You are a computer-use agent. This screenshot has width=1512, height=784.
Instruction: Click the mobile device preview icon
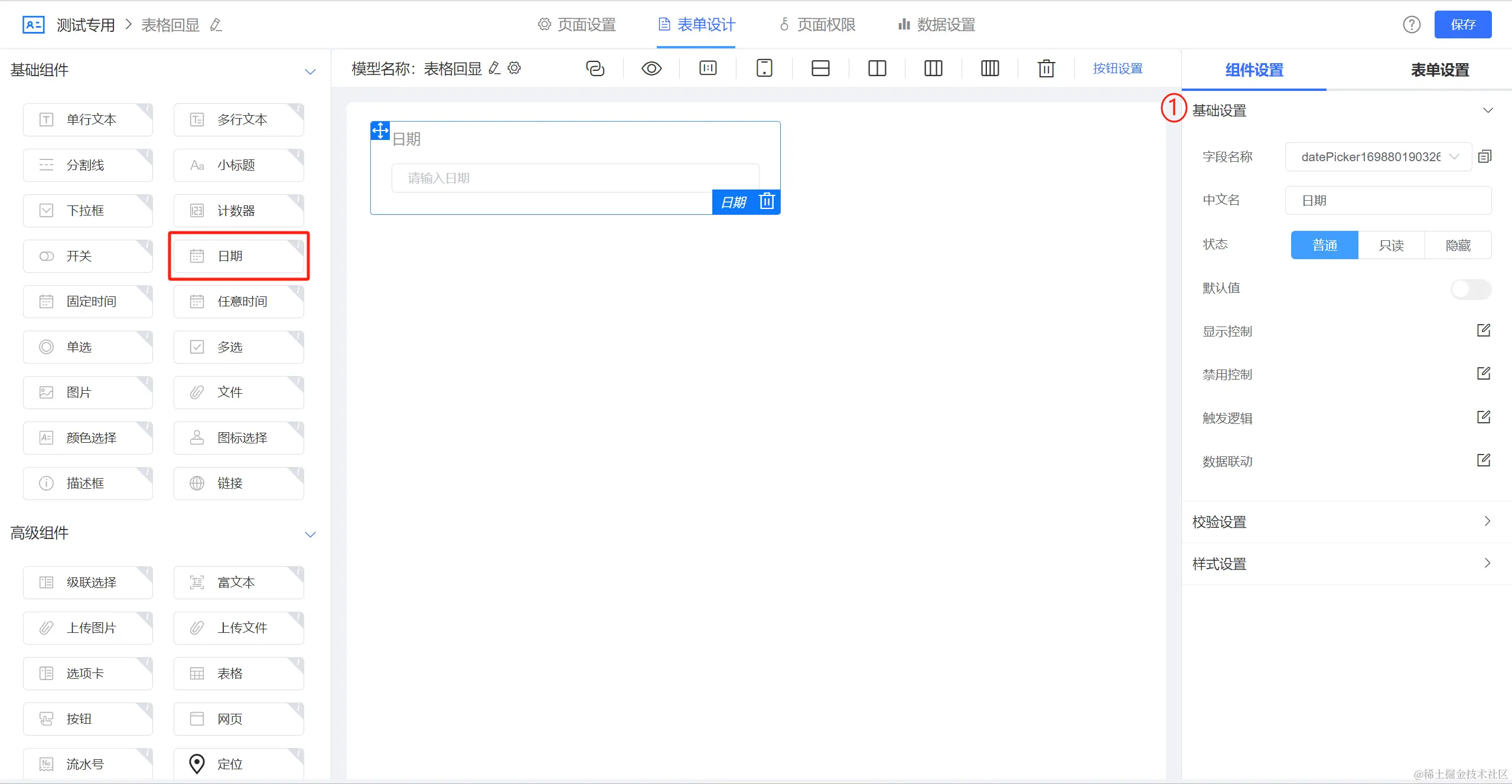(764, 68)
